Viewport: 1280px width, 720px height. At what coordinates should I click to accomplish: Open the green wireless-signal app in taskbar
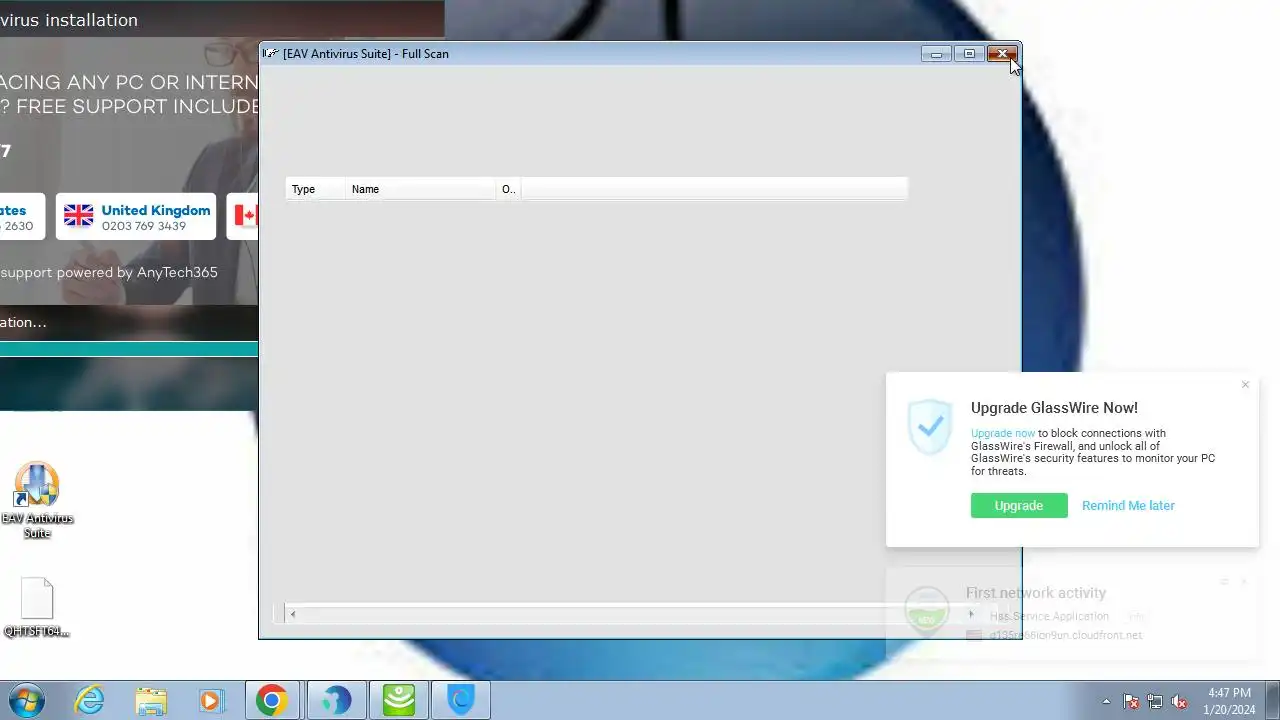(398, 701)
